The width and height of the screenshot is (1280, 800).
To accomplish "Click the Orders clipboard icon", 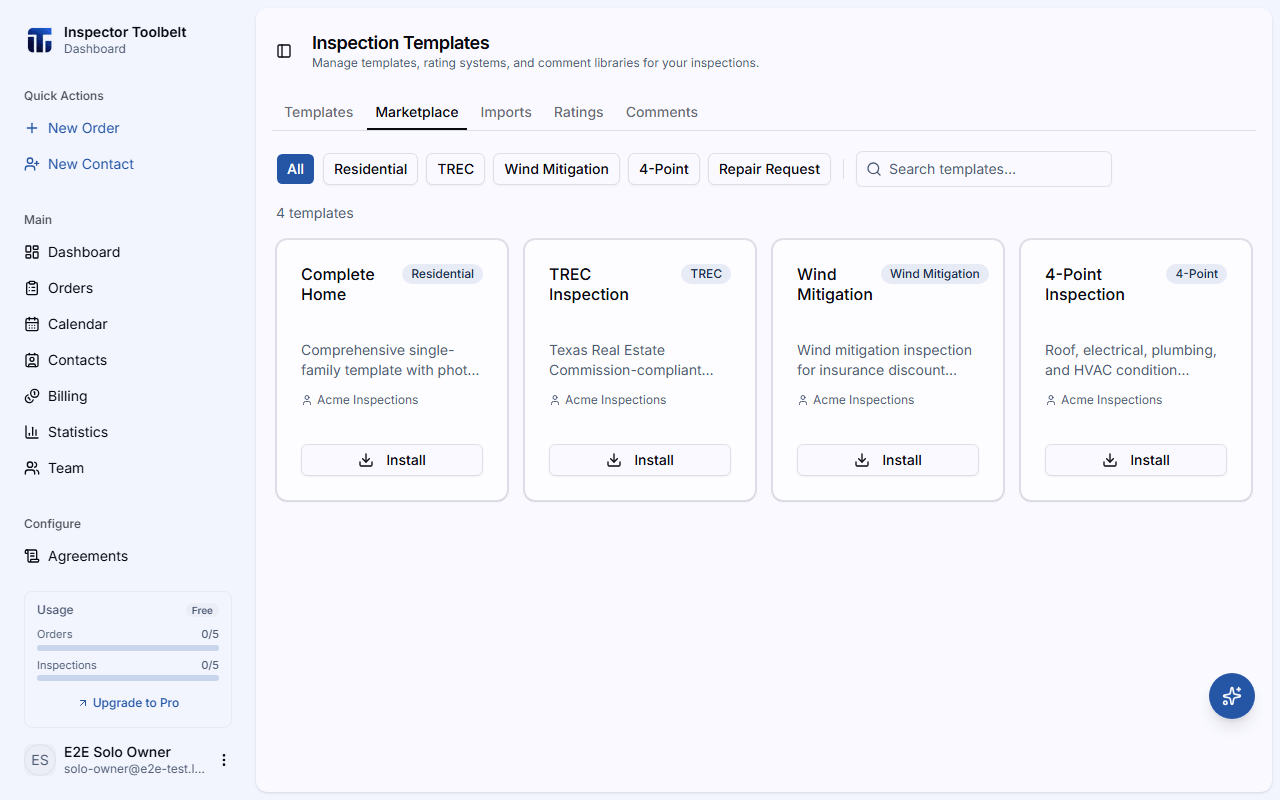I will tap(32, 288).
